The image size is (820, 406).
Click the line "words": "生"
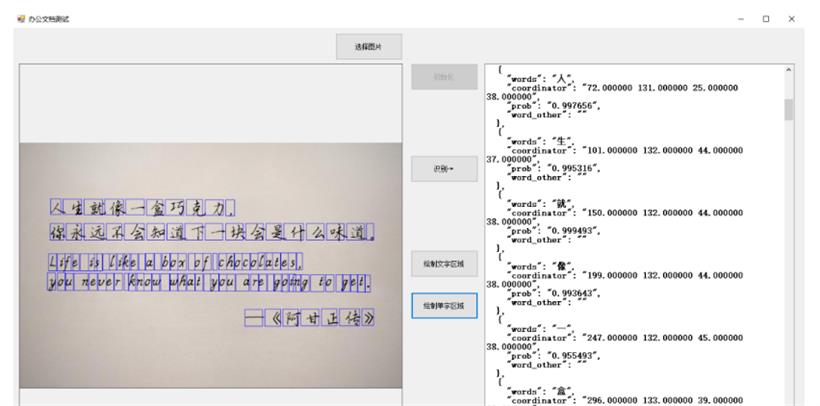pos(541,141)
